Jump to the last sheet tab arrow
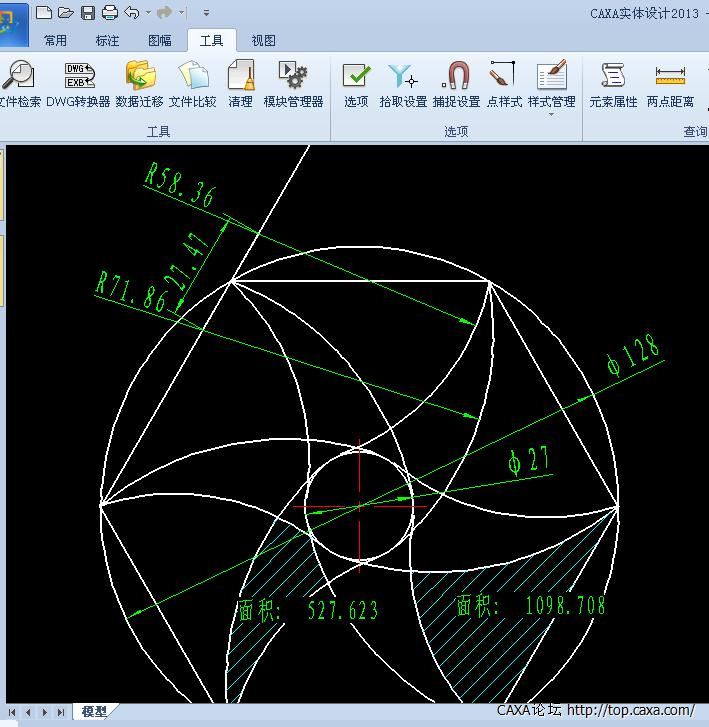The image size is (709, 727). pyautogui.click(x=61, y=712)
